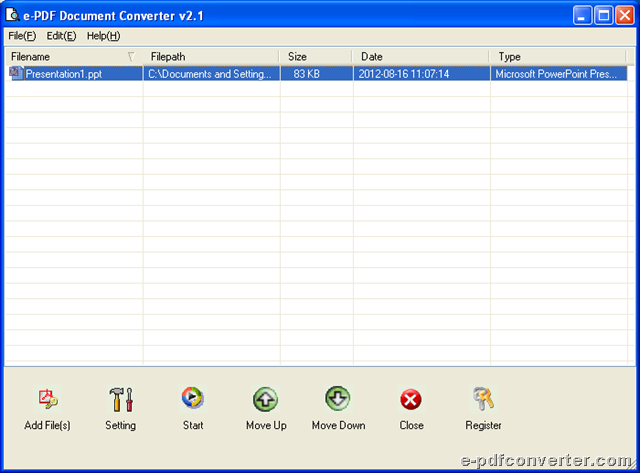Sort by the Filepath column header
The width and height of the screenshot is (640, 473).
coord(211,57)
